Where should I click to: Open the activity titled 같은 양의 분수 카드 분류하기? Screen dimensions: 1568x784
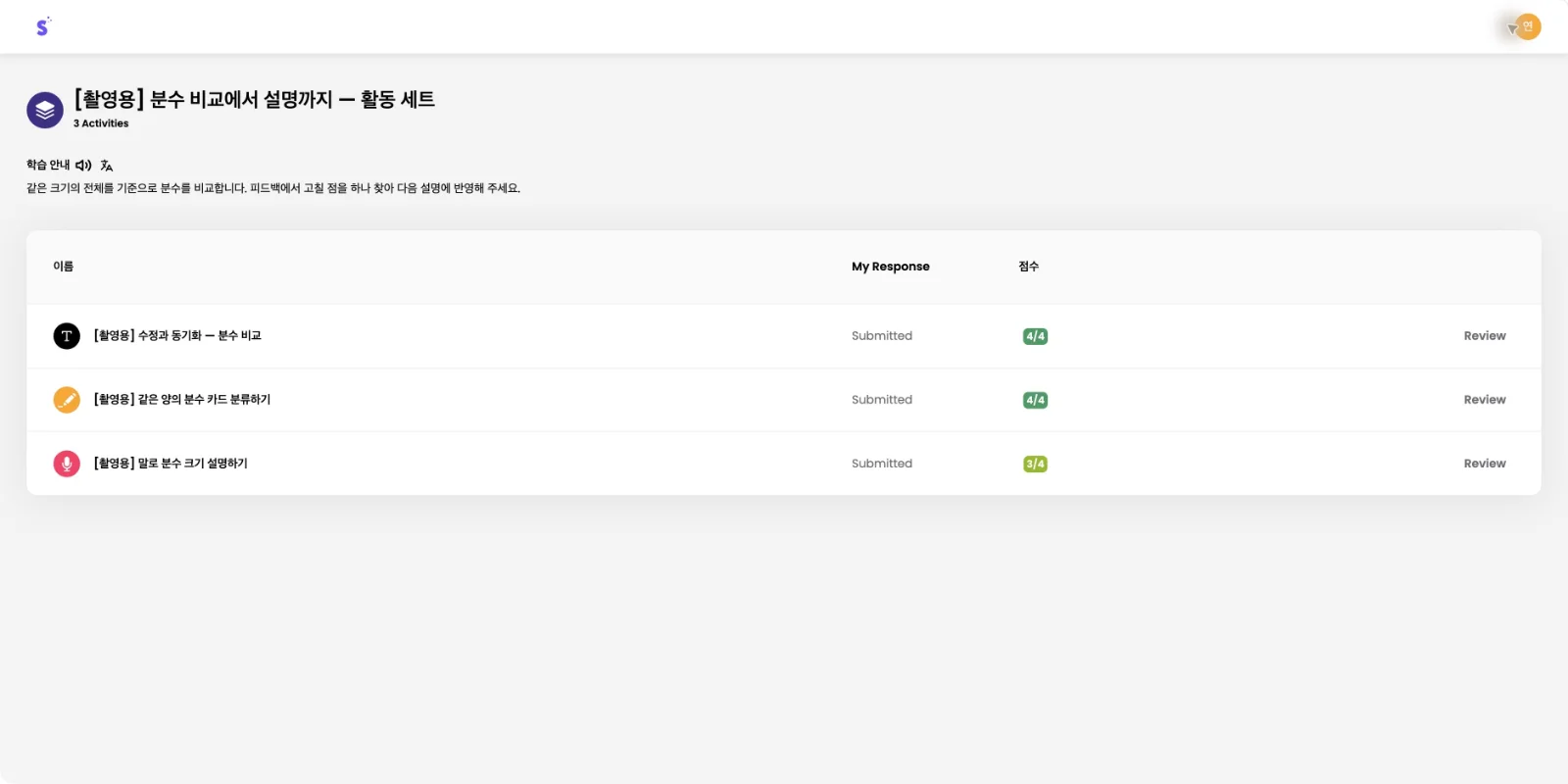click(182, 400)
